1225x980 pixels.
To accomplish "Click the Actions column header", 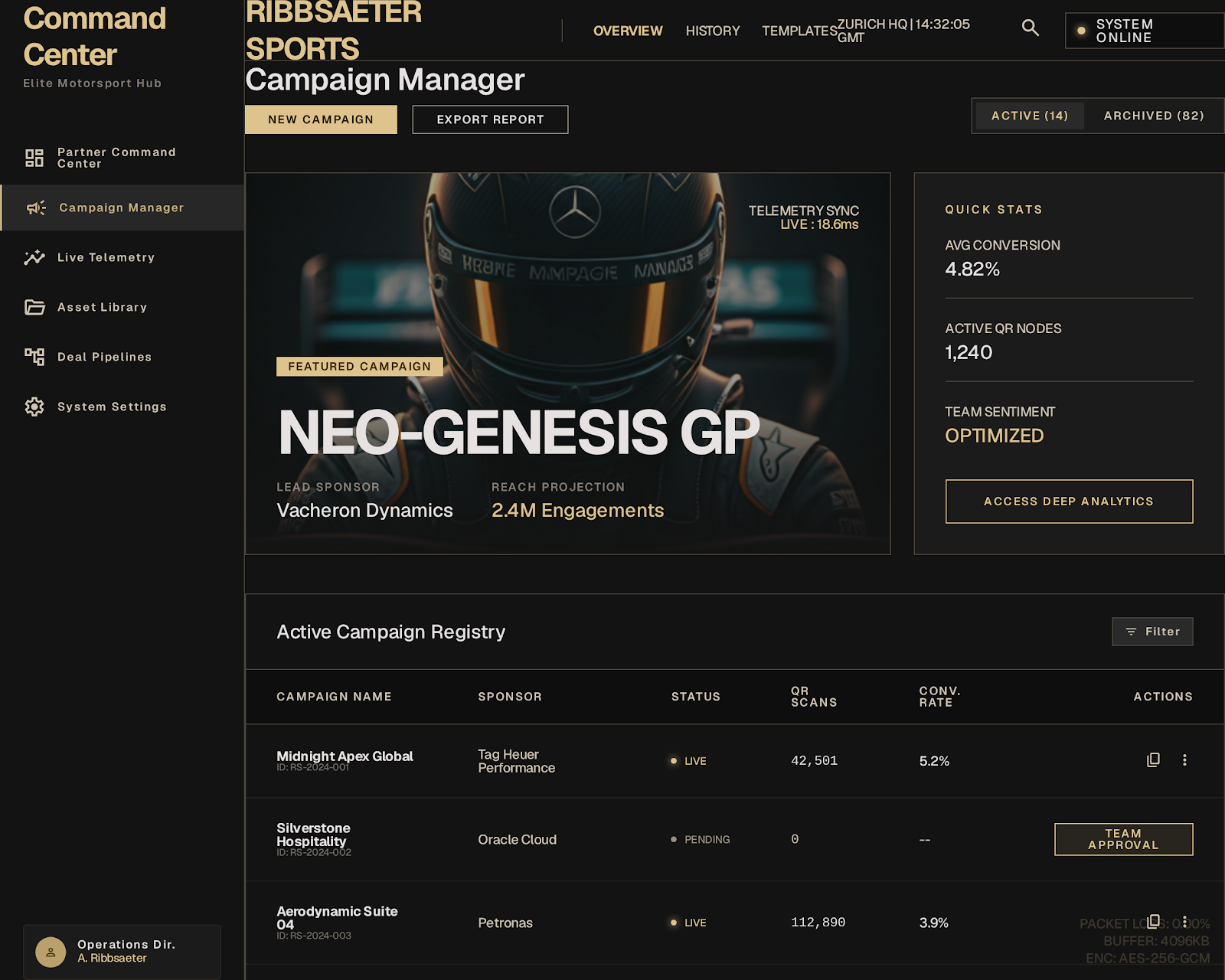I will pyautogui.click(x=1163, y=697).
